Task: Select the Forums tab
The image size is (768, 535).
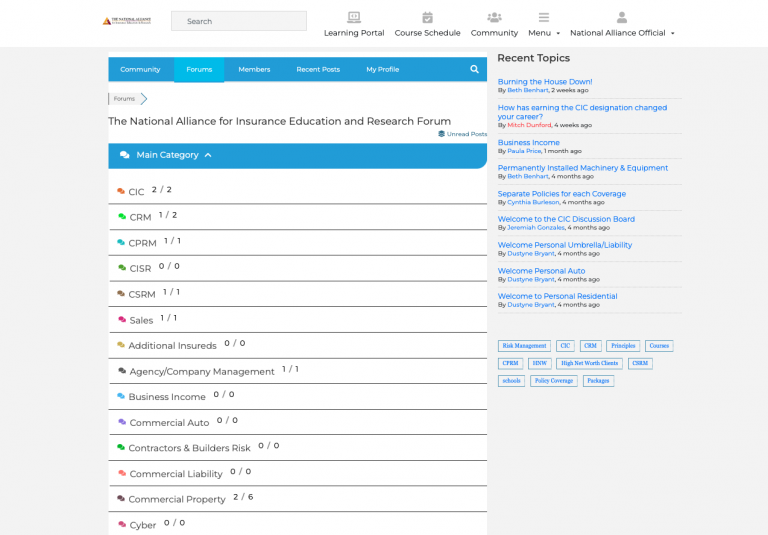Action: click(199, 69)
